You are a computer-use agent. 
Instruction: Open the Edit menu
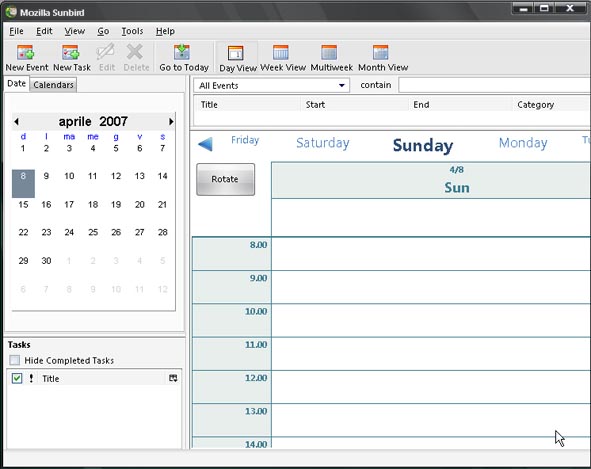(44, 31)
